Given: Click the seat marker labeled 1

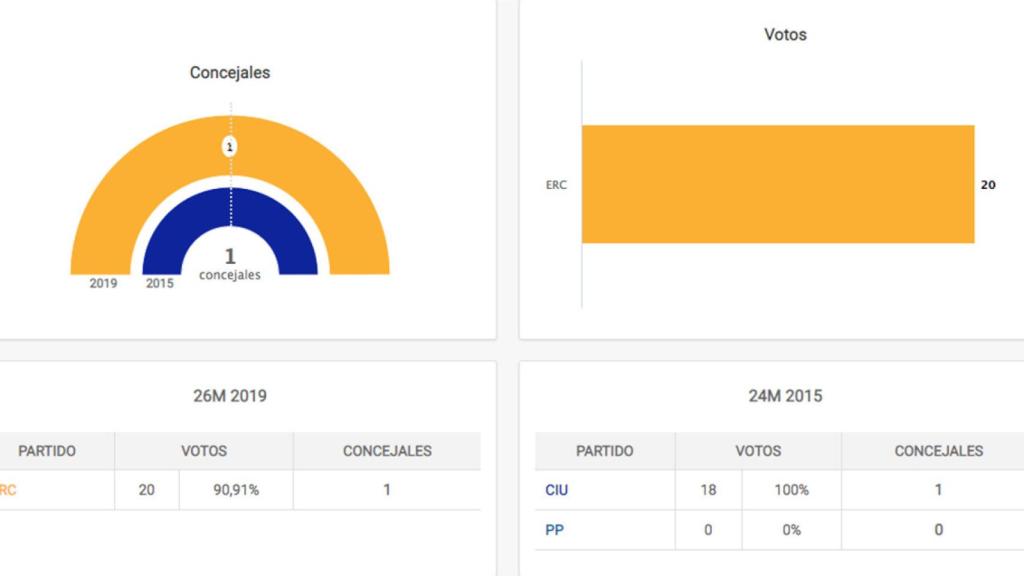Looking at the screenshot, I should point(231,146).
